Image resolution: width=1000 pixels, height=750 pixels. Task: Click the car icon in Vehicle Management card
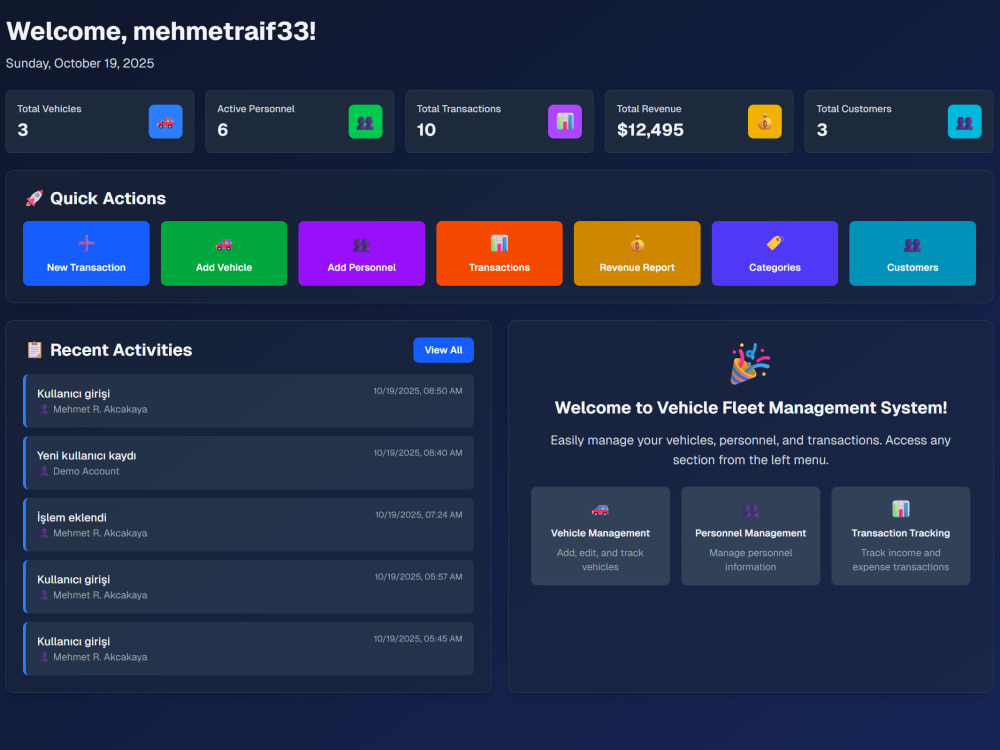(600, 510)
